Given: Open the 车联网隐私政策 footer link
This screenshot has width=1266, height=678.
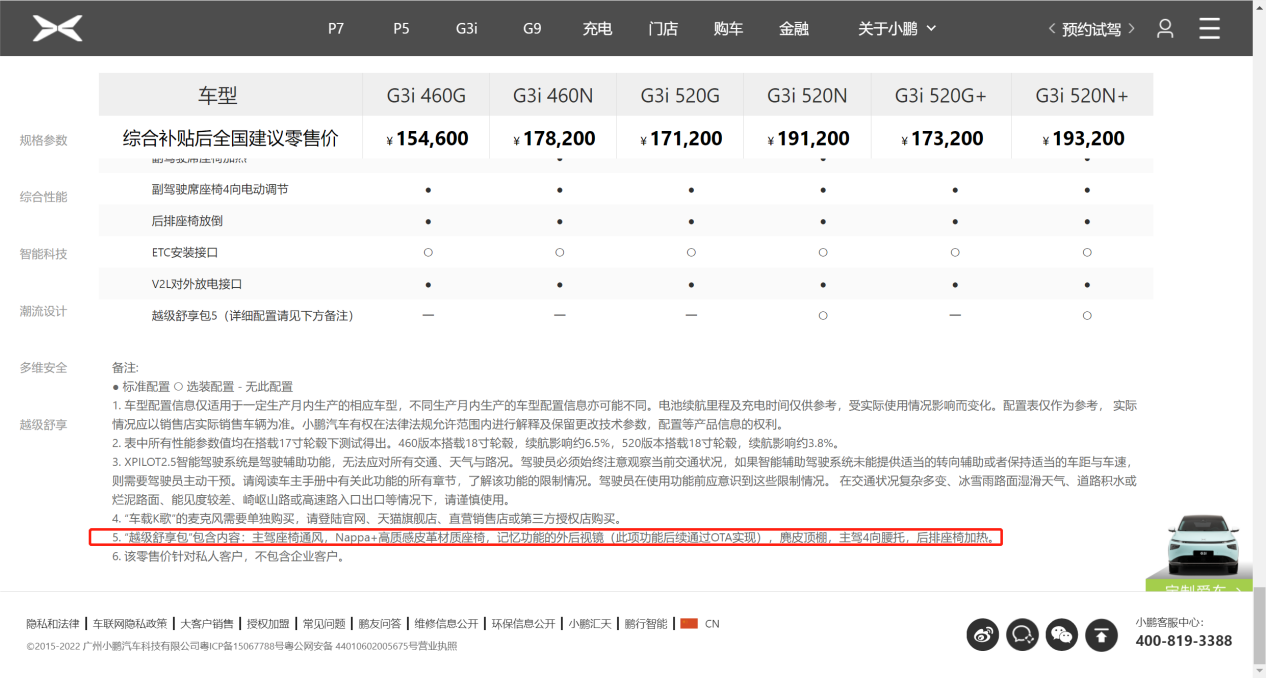Looking at the screenshot, I should 130,623.
